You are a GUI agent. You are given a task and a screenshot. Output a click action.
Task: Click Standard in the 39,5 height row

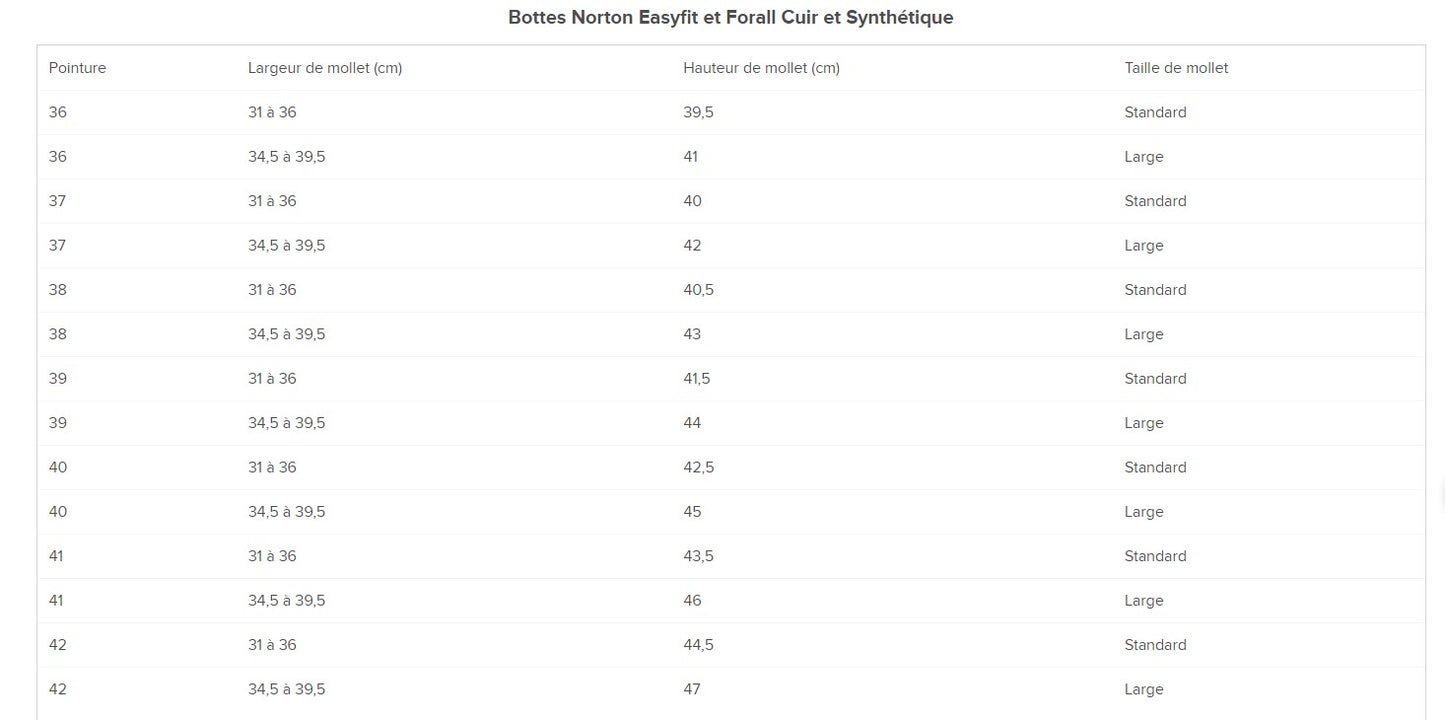pos(1155,112)
